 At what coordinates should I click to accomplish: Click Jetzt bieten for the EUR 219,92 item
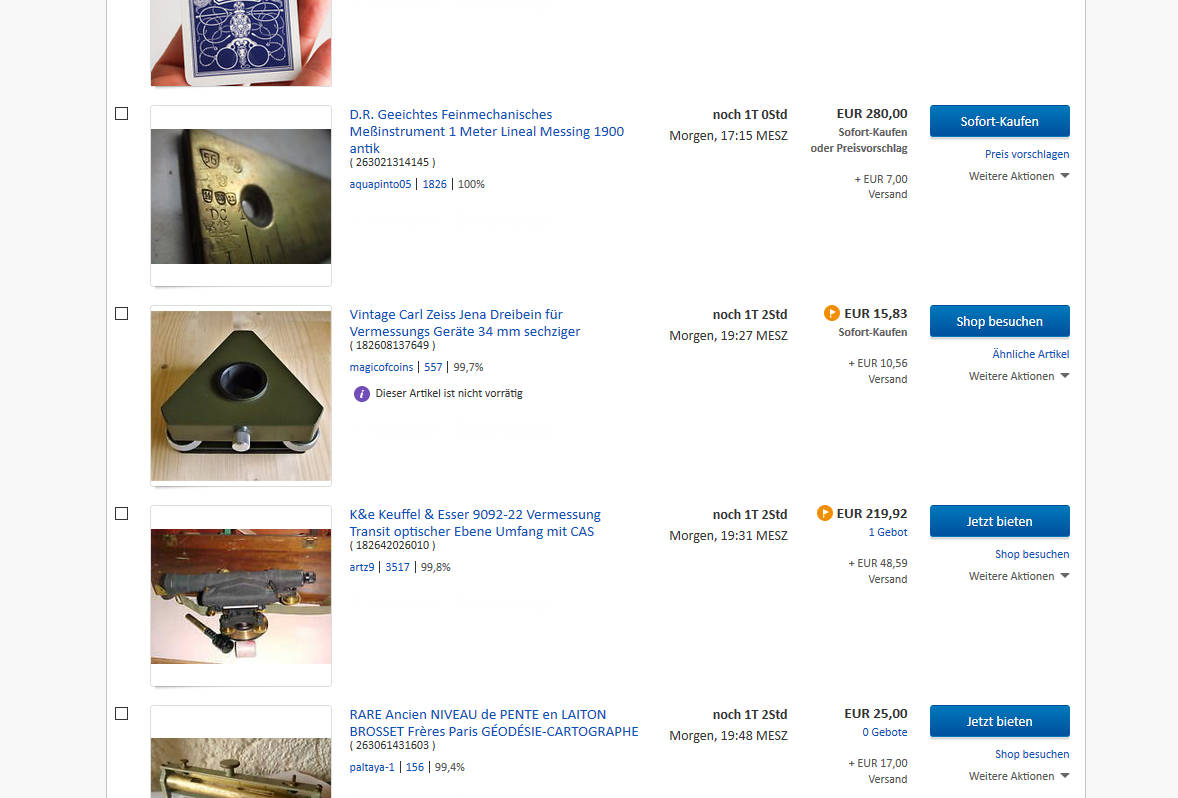click(999, 521)
